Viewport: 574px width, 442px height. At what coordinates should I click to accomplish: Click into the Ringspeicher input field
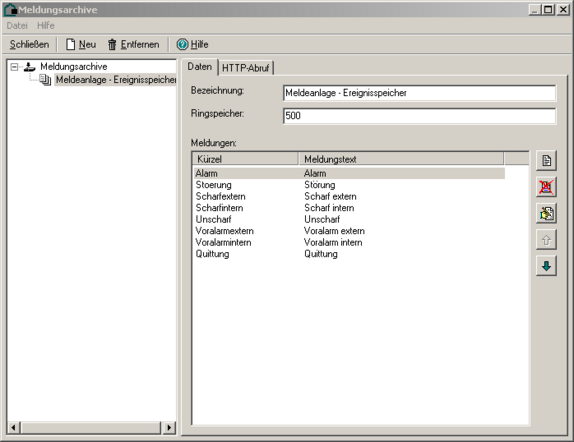419,116
